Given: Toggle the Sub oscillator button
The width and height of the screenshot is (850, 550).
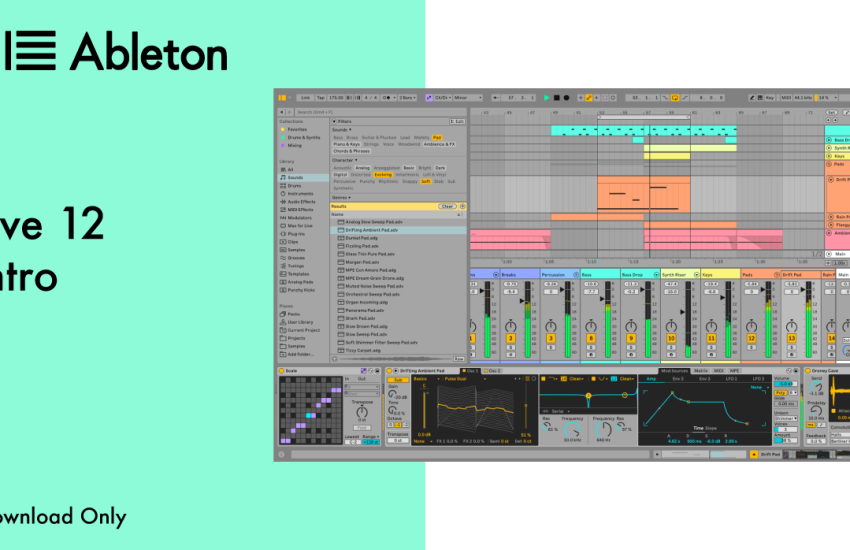Looking at the screenshot, I should tap(398, 380).
